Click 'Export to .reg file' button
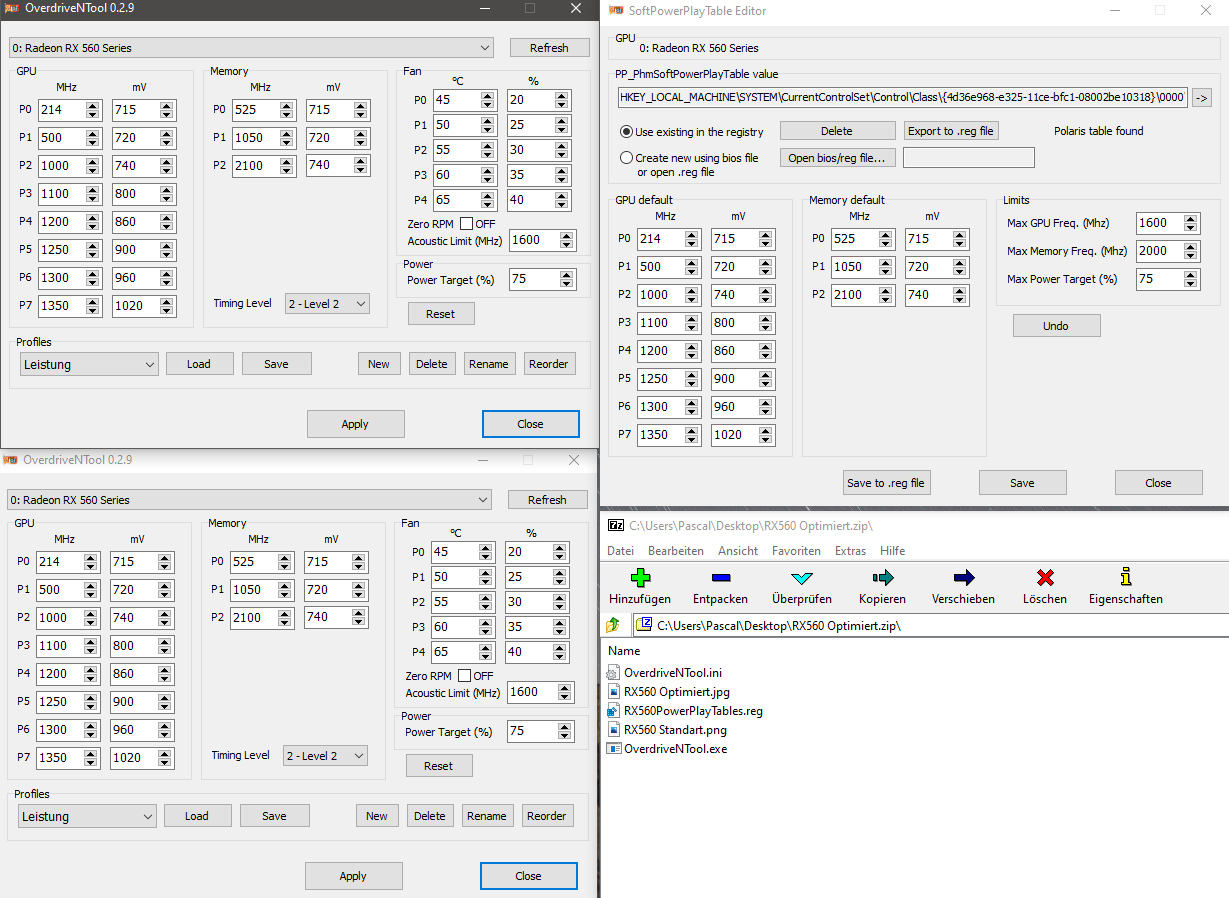The image size is (1229, 898). tap(951, 131)
